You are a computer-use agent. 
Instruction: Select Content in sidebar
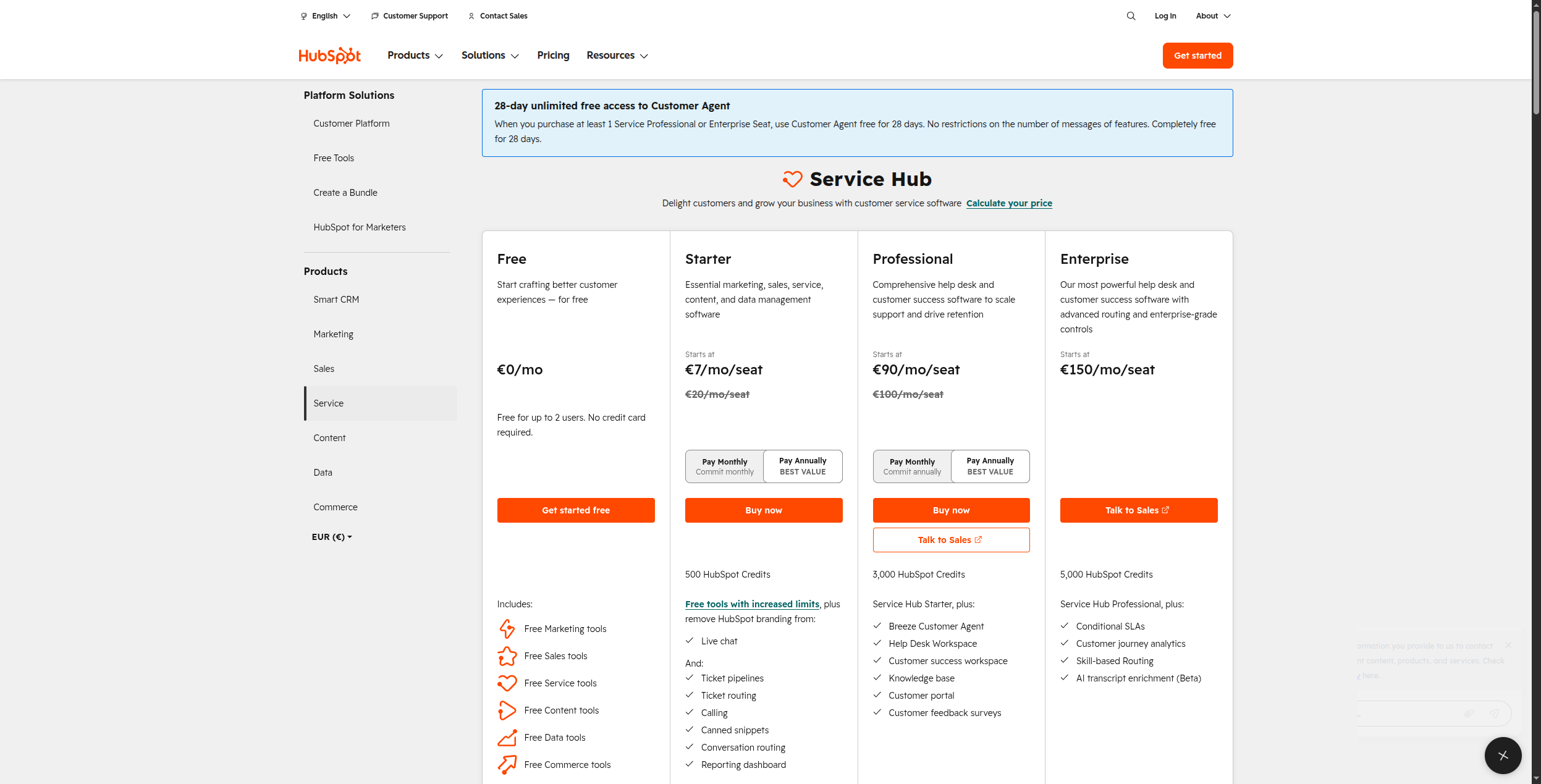[x=329, y=438]
